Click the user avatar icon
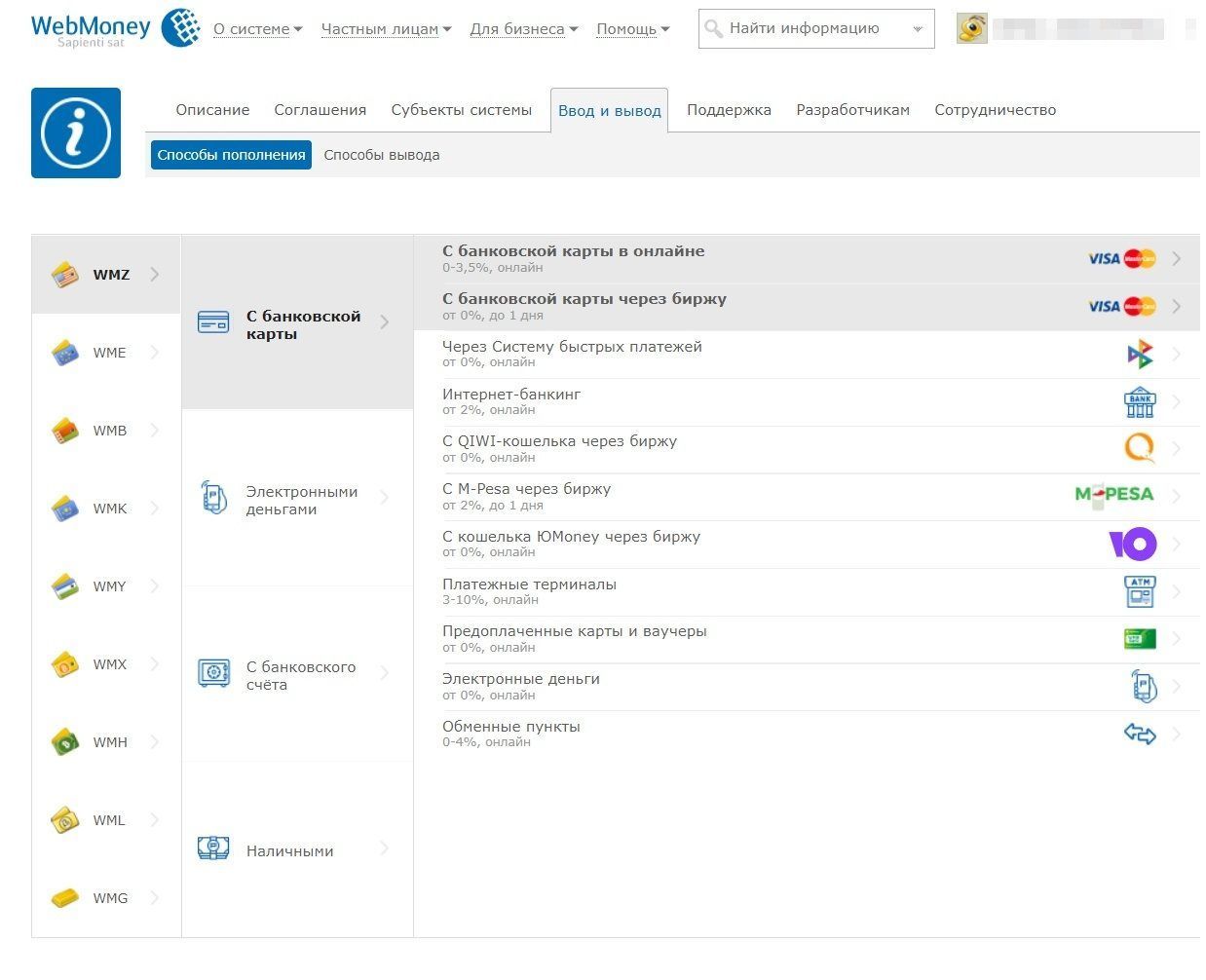 point(971,28)
